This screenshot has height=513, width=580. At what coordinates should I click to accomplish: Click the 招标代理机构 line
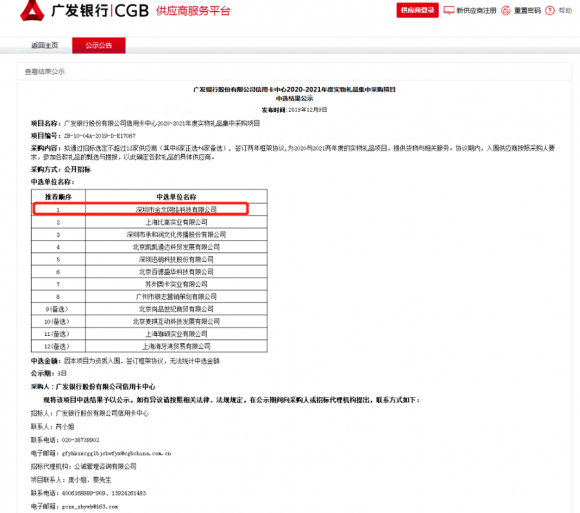point(84,466)
